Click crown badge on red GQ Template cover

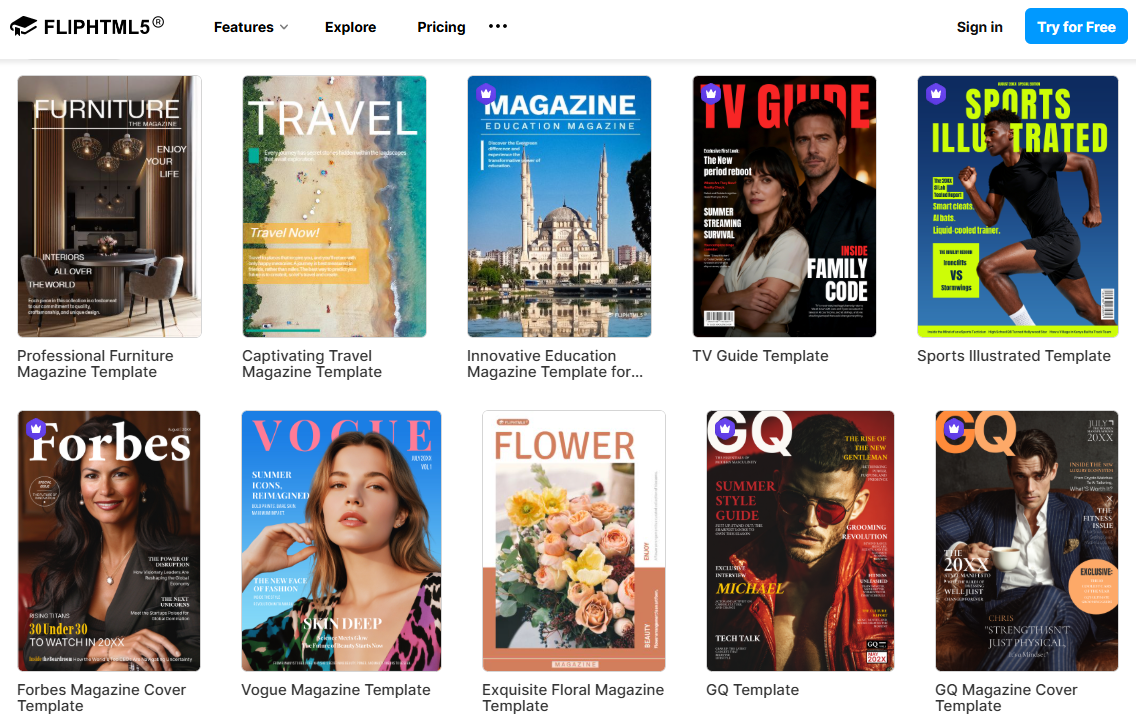pyautogui.click(x=725, y=428)
